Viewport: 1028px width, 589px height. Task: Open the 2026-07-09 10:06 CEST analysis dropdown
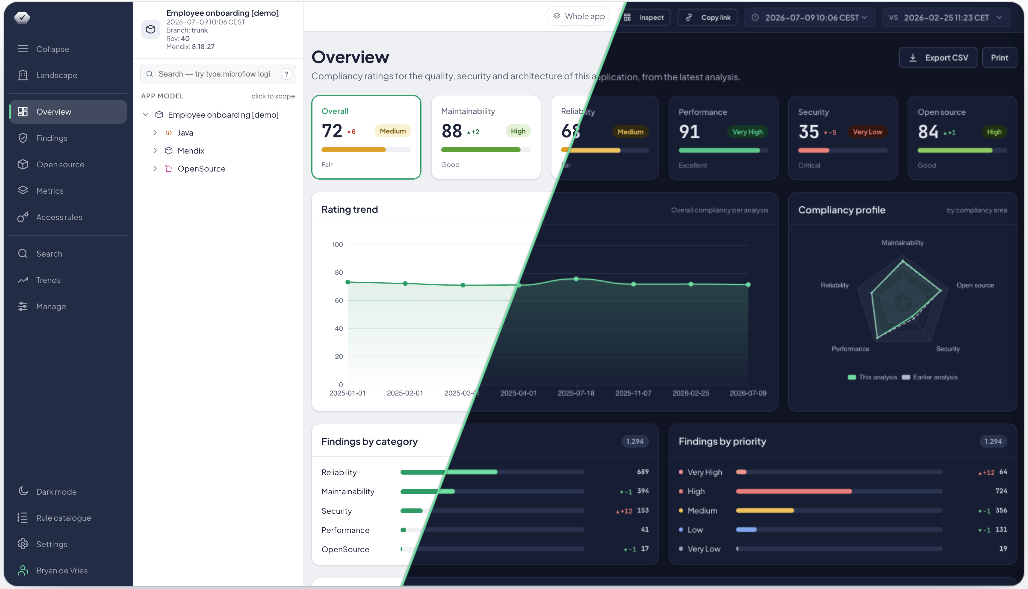[x=811, y=18]
